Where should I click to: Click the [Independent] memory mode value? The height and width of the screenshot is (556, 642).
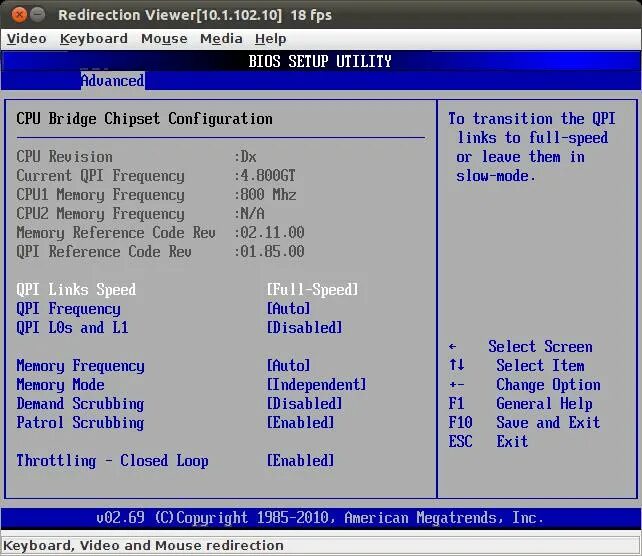316,384
